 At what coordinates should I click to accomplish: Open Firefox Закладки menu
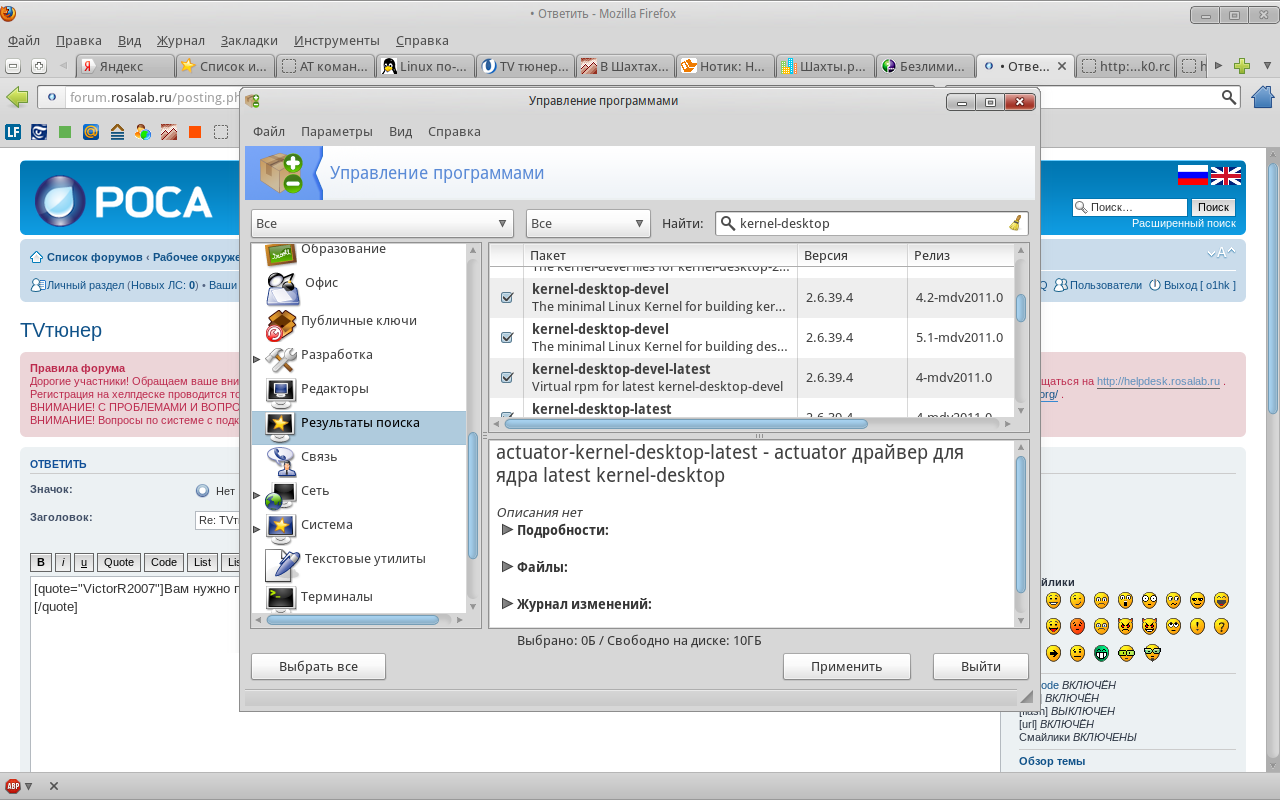(x=249, y=41)
